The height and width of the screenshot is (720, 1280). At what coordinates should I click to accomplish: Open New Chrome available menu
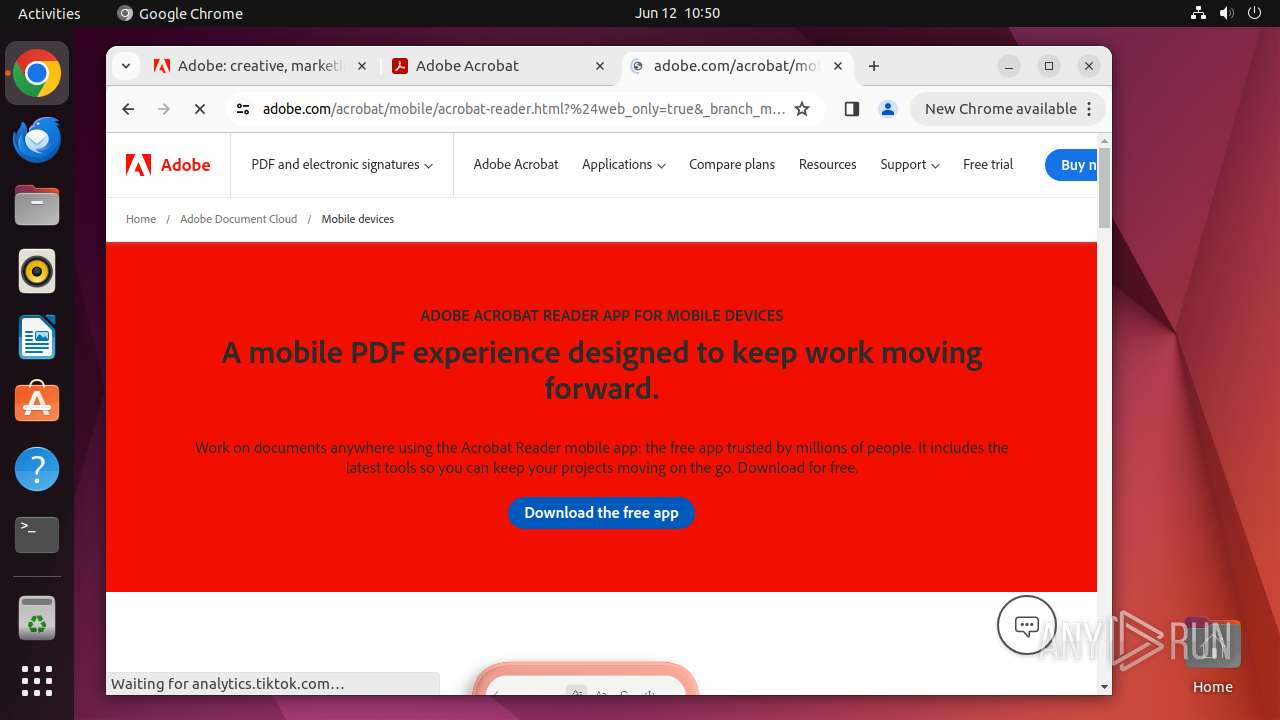pyautogui.click(x=1007, y=109)
